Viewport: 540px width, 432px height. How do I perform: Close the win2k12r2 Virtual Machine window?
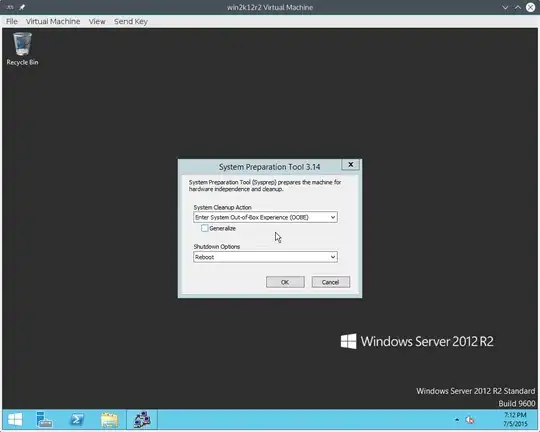coord(530,7)
